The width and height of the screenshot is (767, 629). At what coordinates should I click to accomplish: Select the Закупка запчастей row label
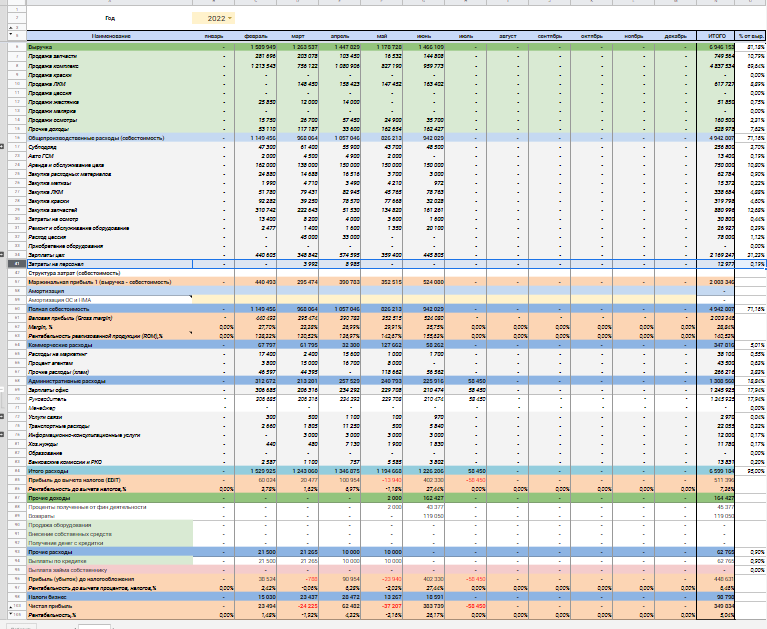point(110,210)
